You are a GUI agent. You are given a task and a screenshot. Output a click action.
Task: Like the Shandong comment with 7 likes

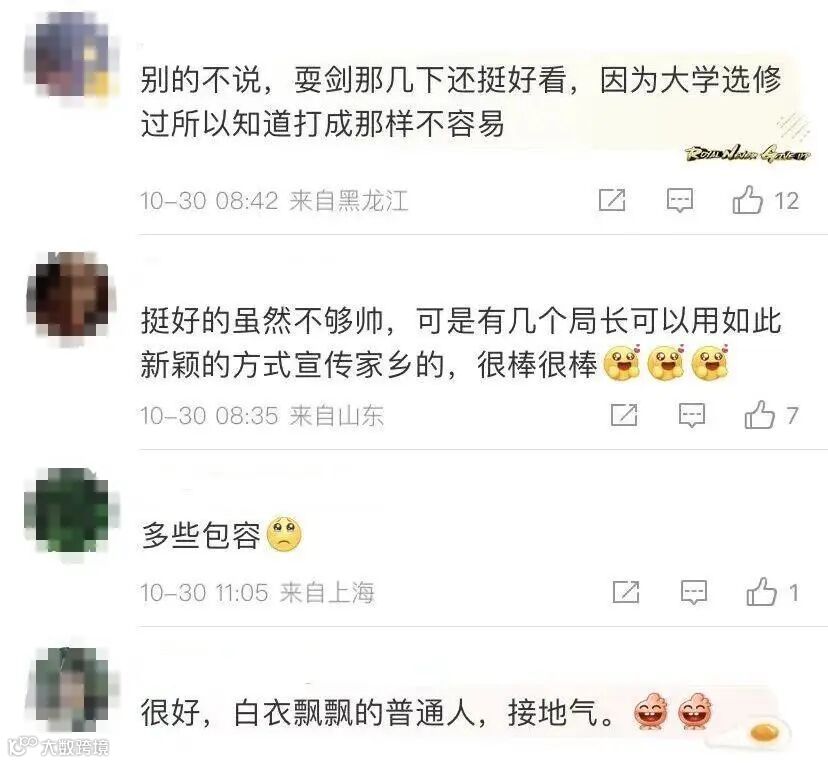click(759, 415)
